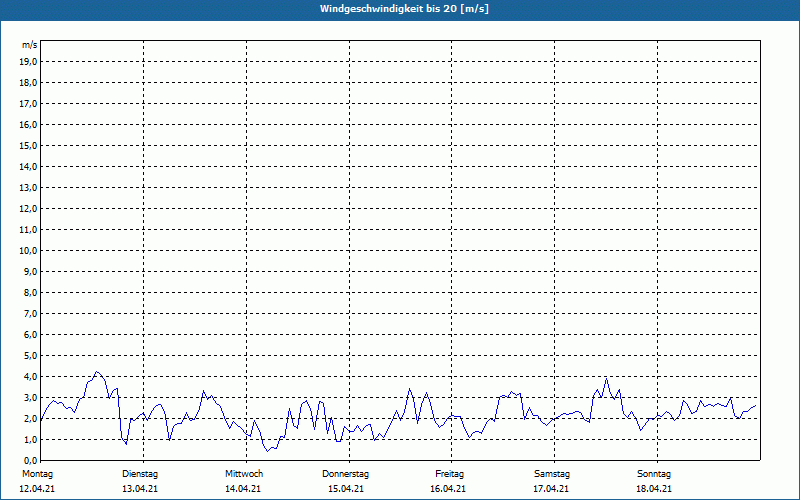Viewport: 800px width, 500px height.
Task: Click the date '14.04.21'
Action: (243, 489)
